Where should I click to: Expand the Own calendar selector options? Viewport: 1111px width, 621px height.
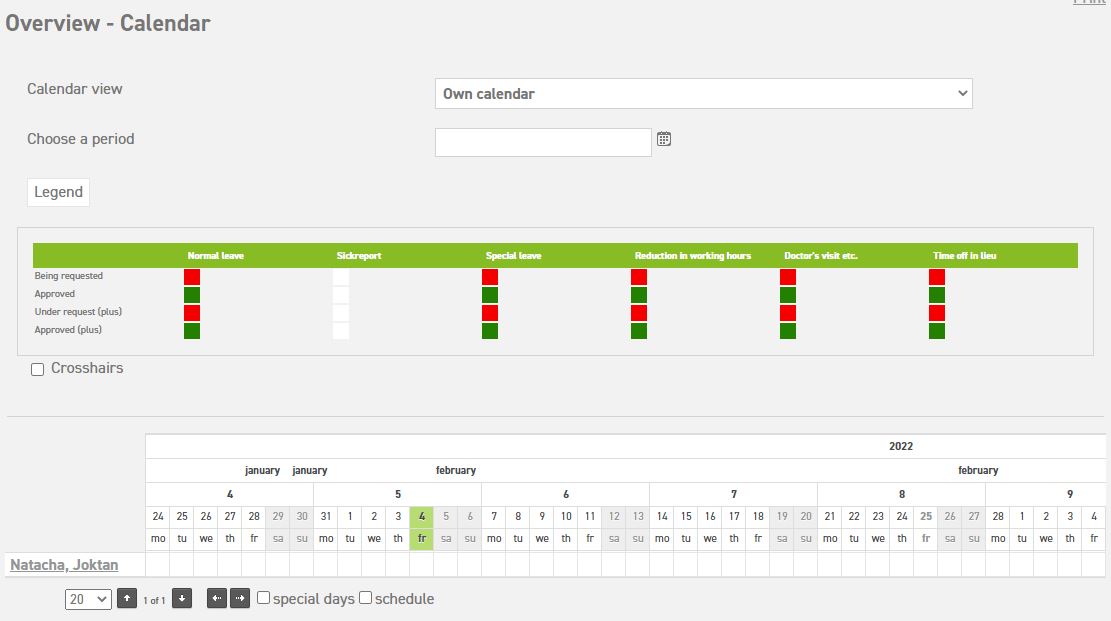pyautogui.click(x=703, y=93)
